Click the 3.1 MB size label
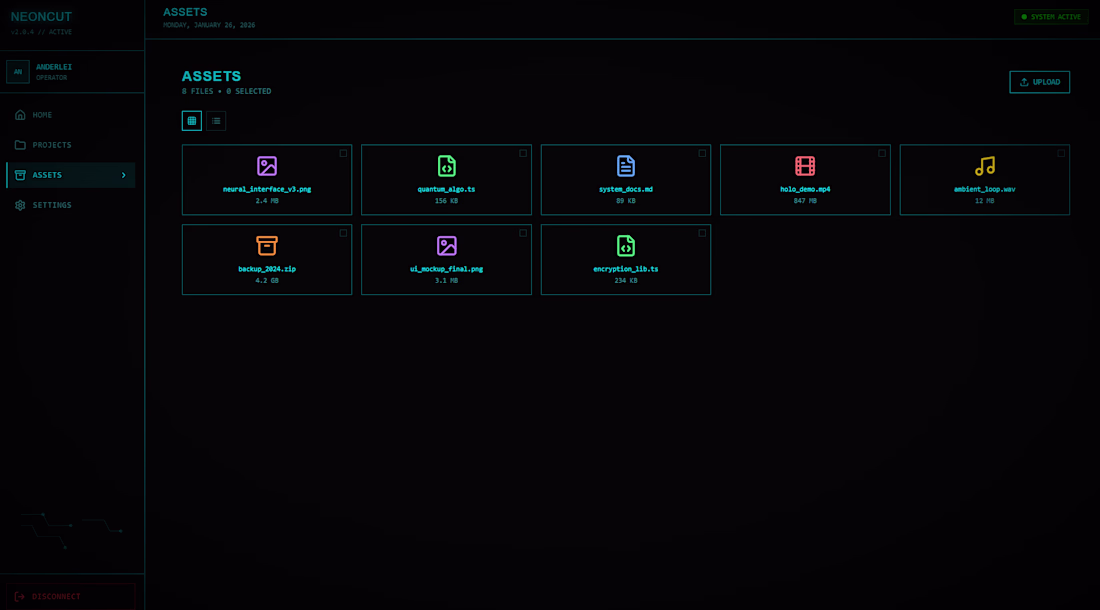1100x610 pixels. click(446, 280)
